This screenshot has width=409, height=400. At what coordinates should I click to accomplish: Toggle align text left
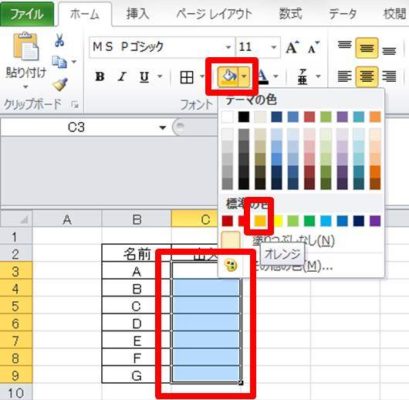coord(344,76)
